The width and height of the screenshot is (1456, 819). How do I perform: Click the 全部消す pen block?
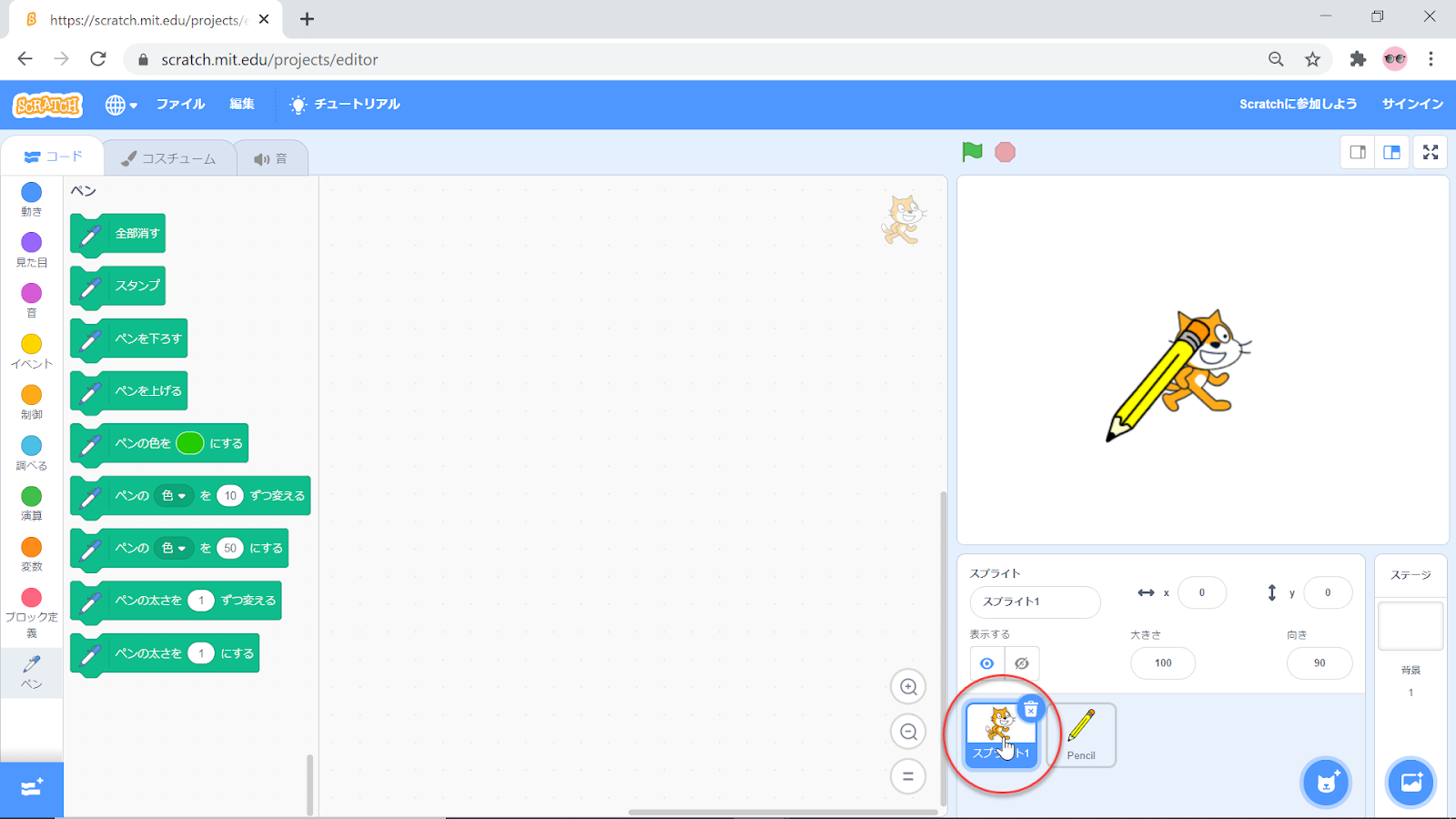click(x=118, y=235)
